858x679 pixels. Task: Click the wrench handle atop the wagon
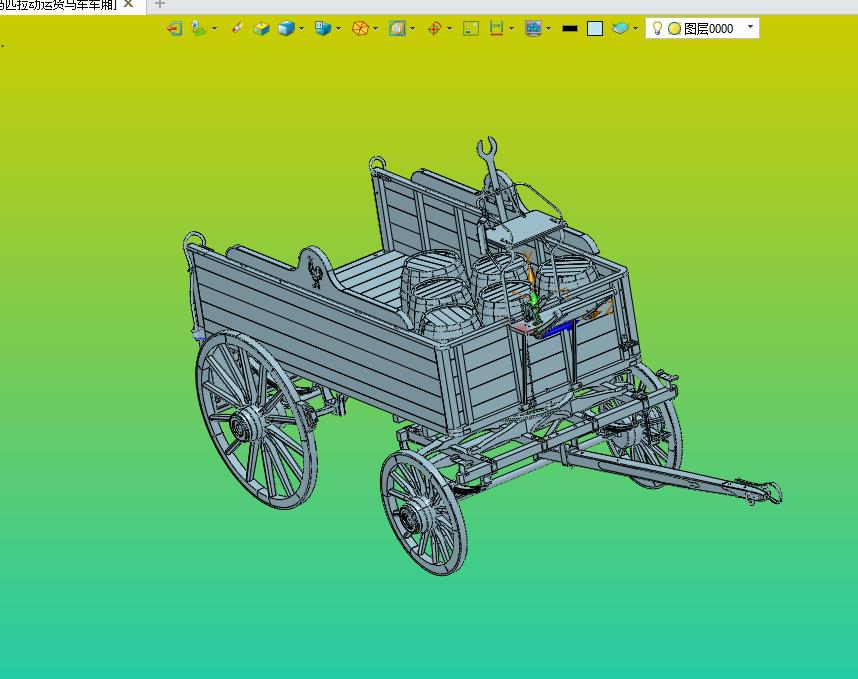click(x=494, y=179)
